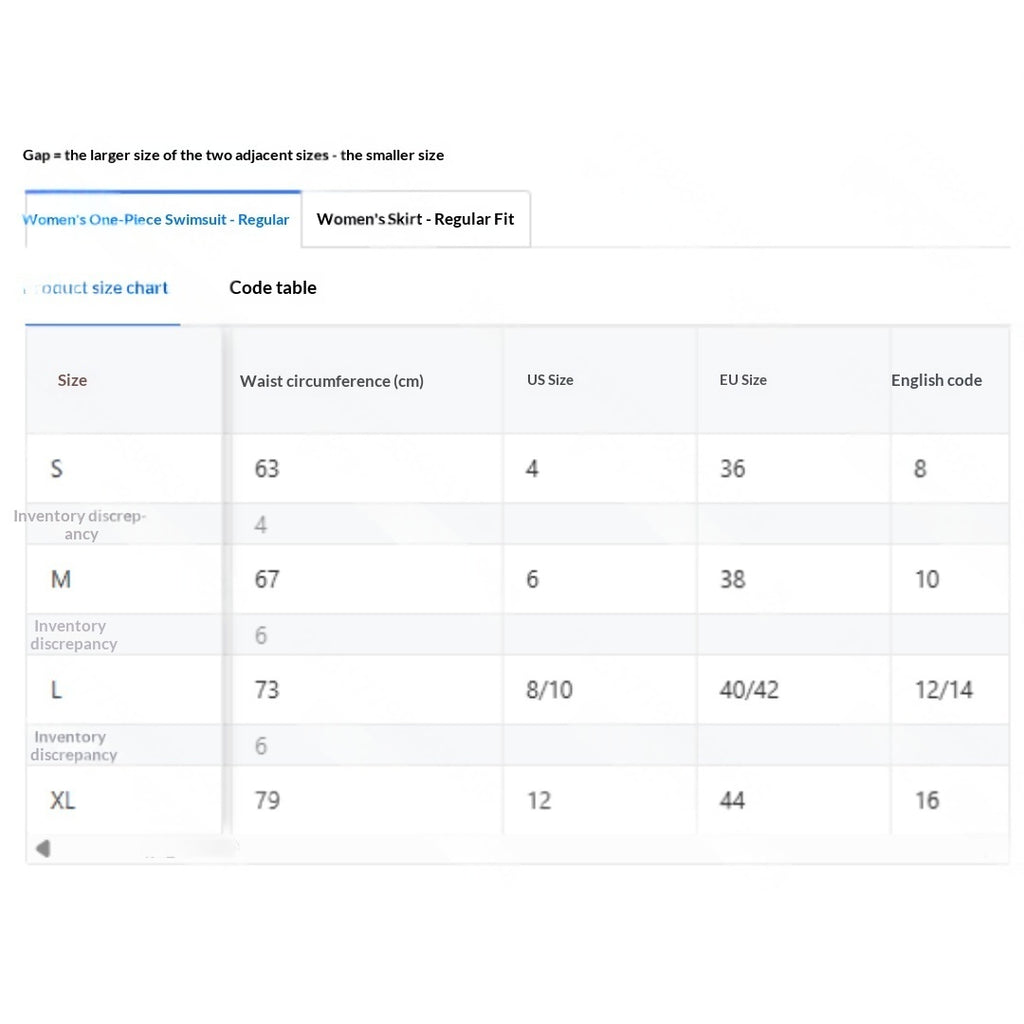Click the US Size column header
The image size is (1024, 1024).
click(550, 380)
